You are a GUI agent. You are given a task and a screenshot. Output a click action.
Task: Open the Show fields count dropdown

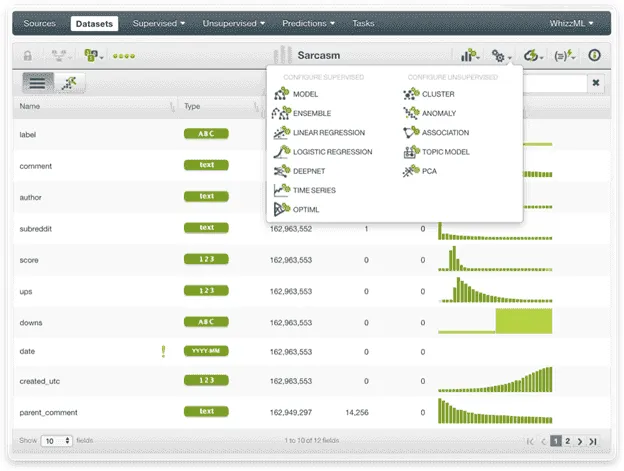[x=57, y=441]
